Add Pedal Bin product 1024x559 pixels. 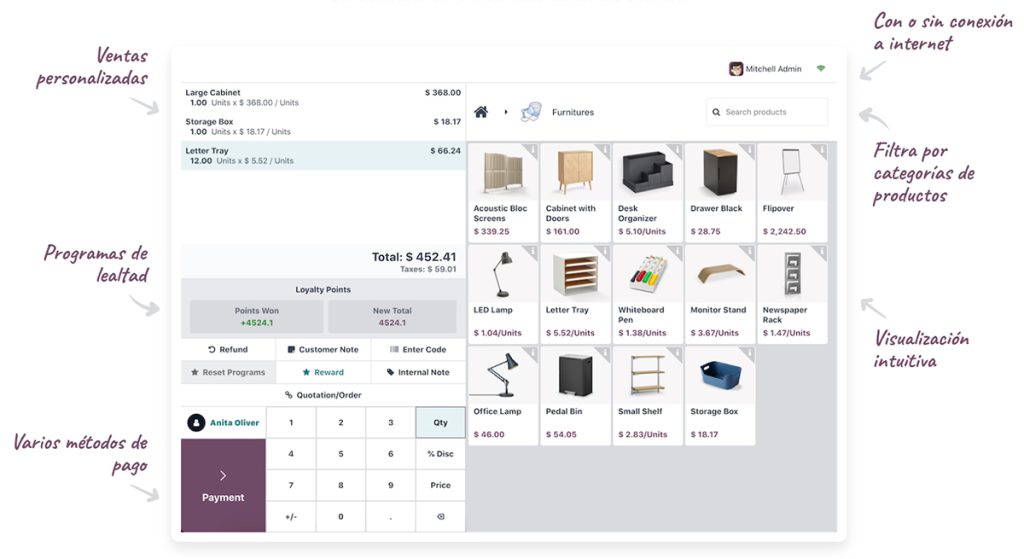[575, 396]
